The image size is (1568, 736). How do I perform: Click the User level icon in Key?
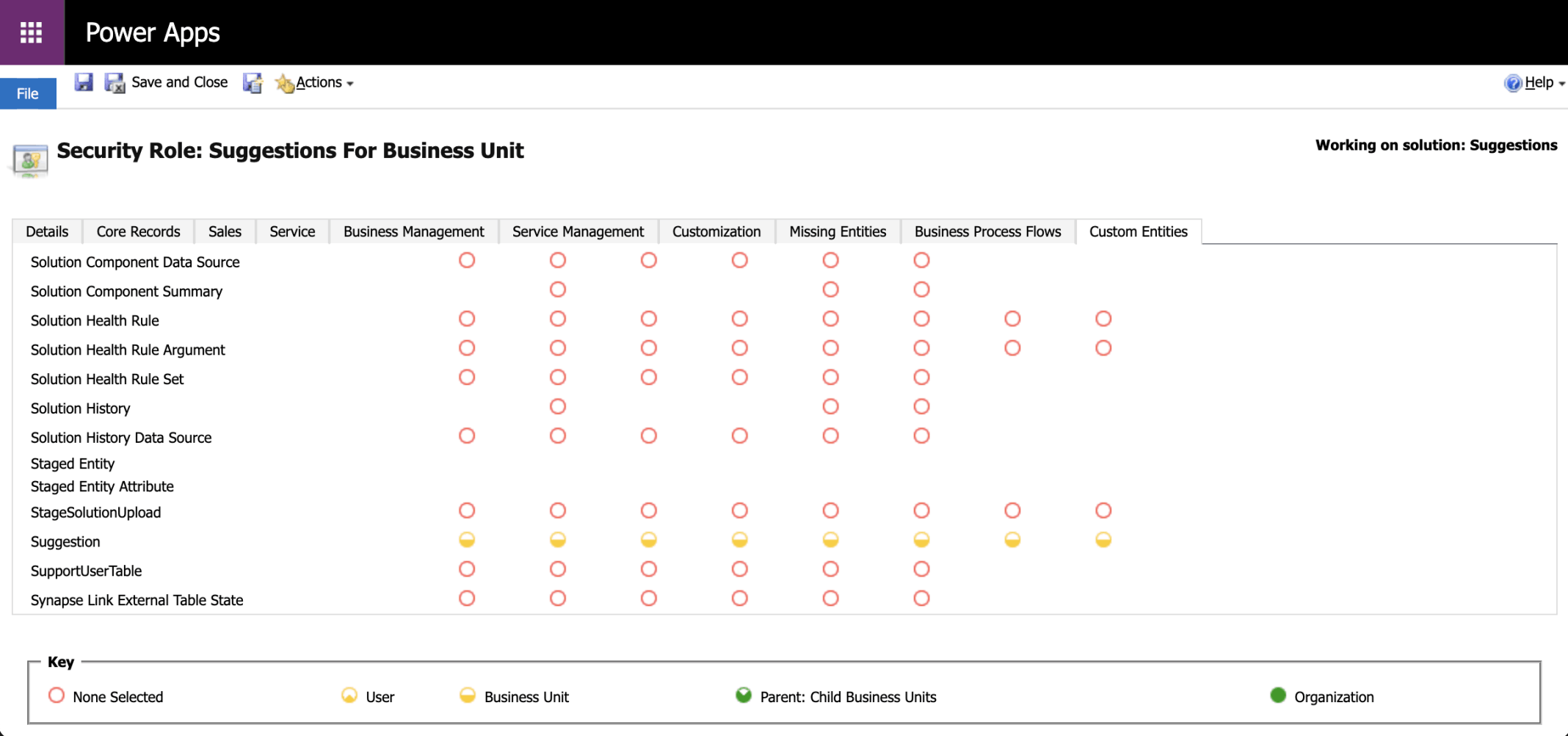349,696
